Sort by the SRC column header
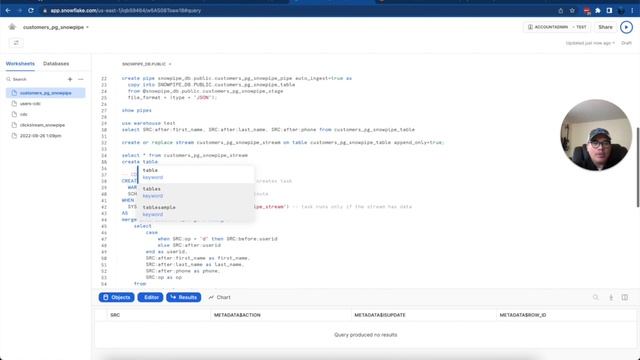This screenshot has width=640, height=360. pos(115,315)
